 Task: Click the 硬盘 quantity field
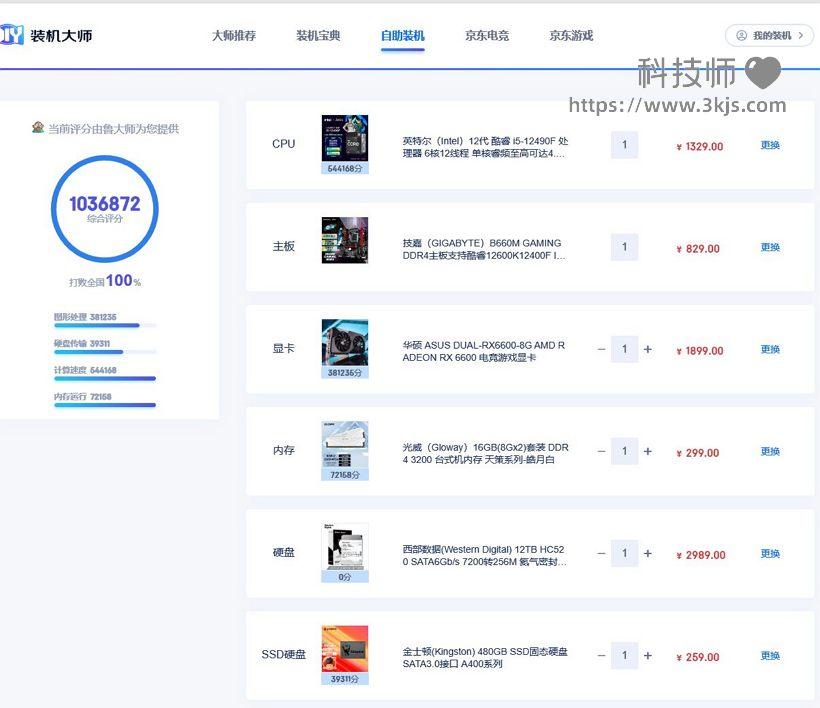coord(624,553)
